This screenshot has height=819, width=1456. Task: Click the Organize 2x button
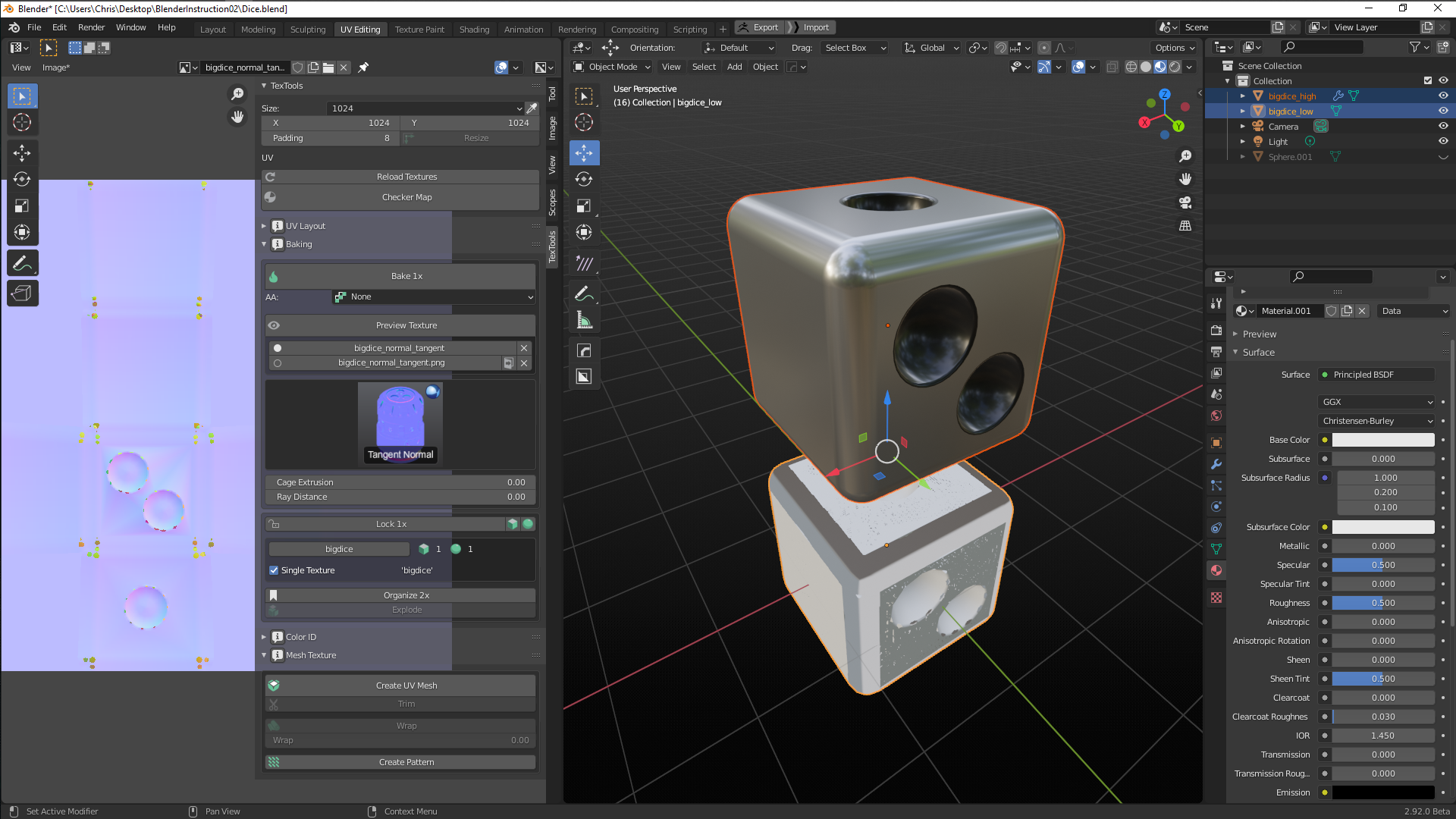tap(400, 595)
